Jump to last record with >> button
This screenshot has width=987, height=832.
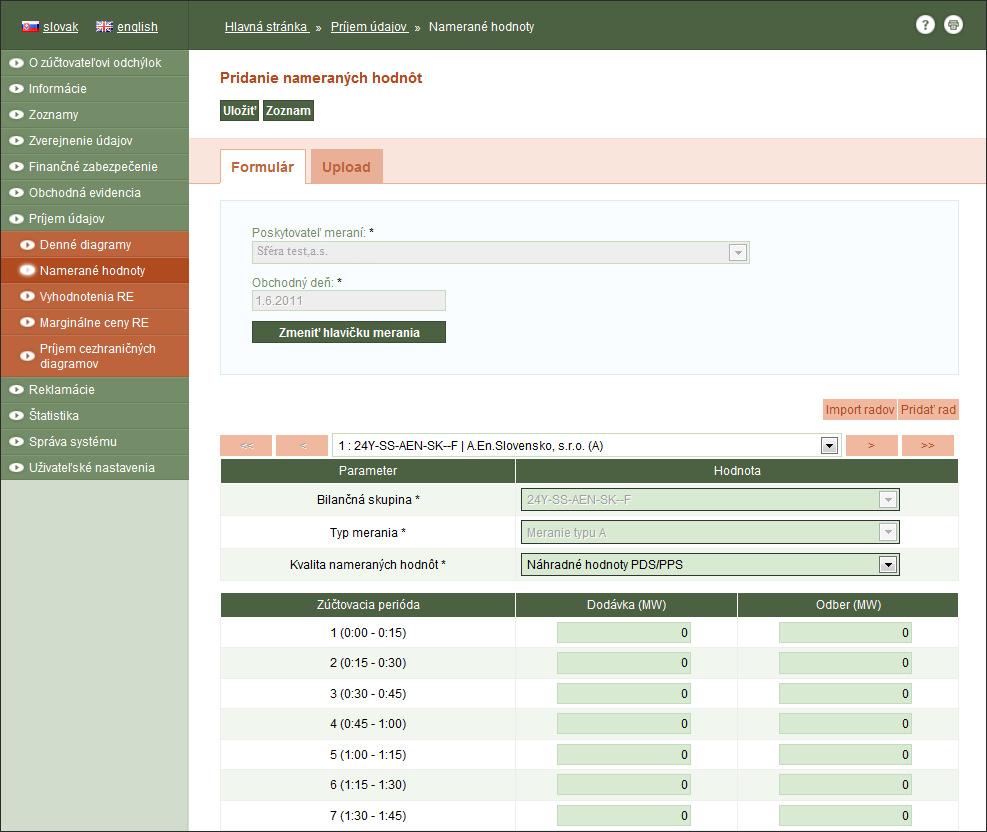928,446
